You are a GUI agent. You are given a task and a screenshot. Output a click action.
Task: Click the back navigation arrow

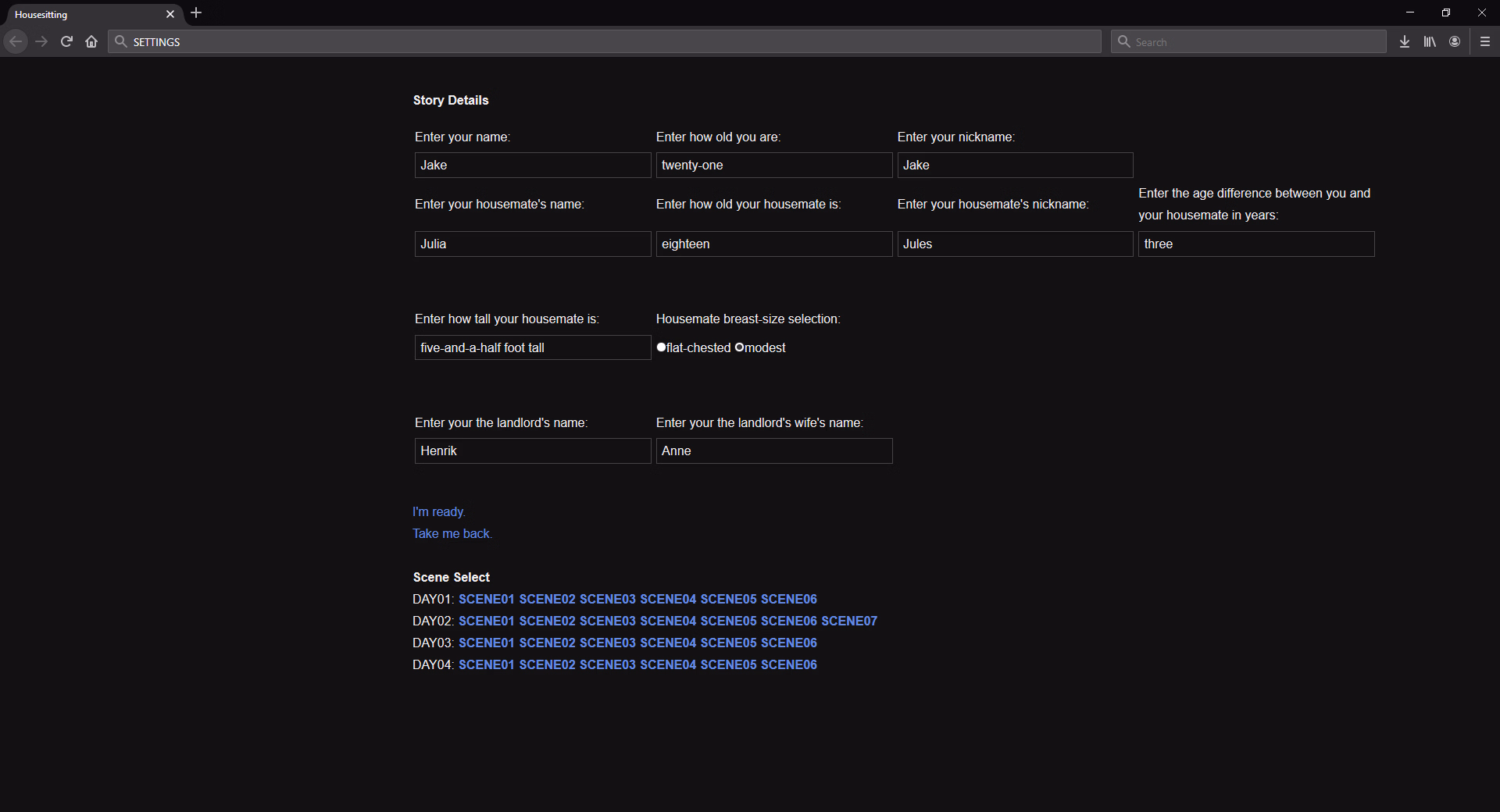[x=16, y=41]
